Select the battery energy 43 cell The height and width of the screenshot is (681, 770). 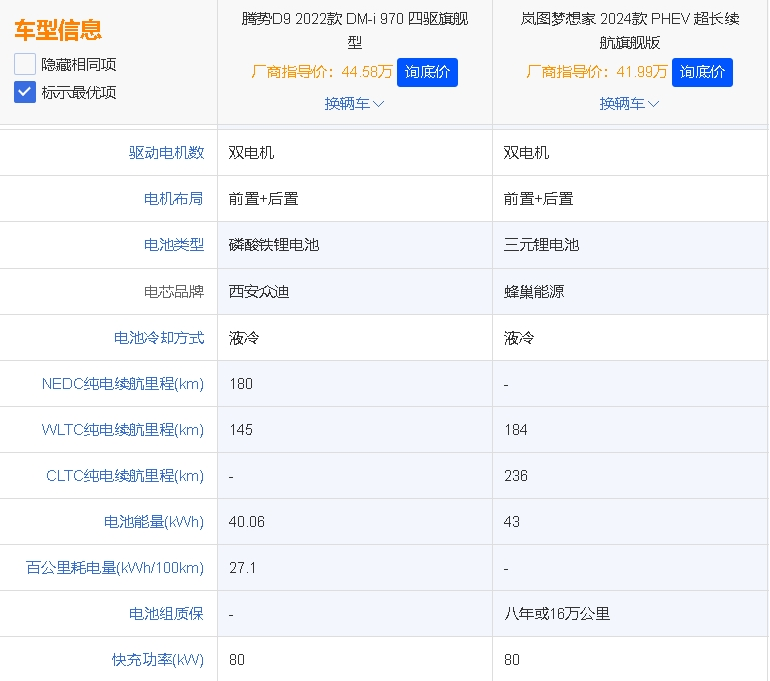(630, 521)
